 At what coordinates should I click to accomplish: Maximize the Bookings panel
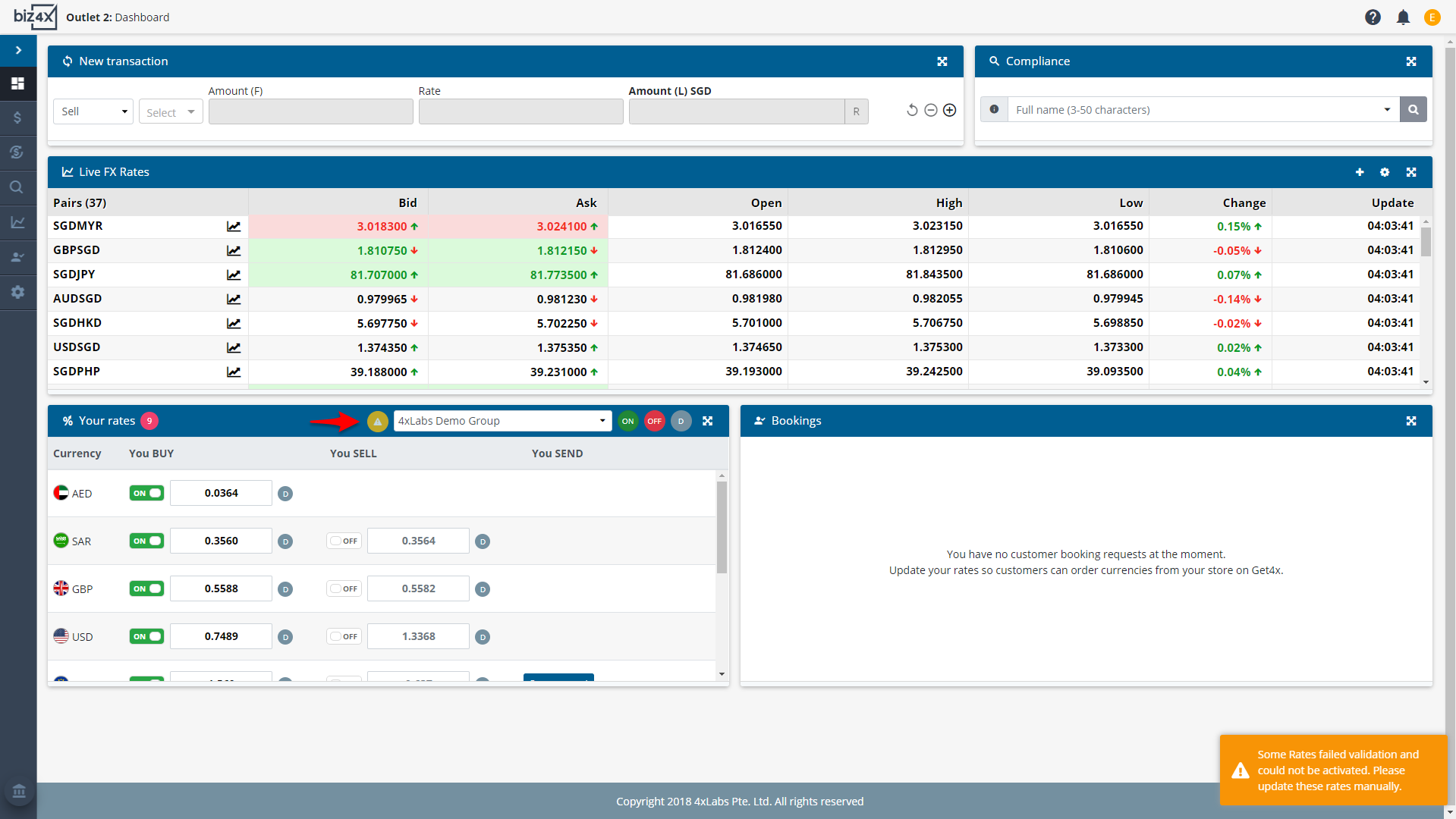1411,421
